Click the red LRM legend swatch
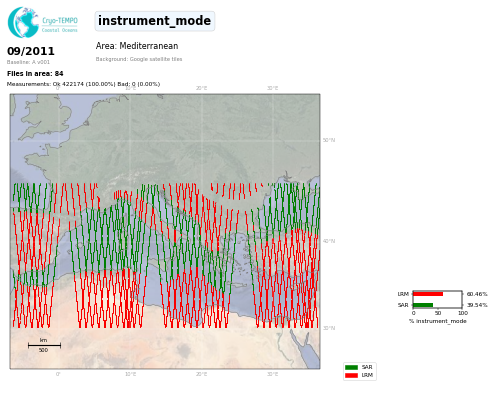 pyautogui.click(x=351, y=375)
